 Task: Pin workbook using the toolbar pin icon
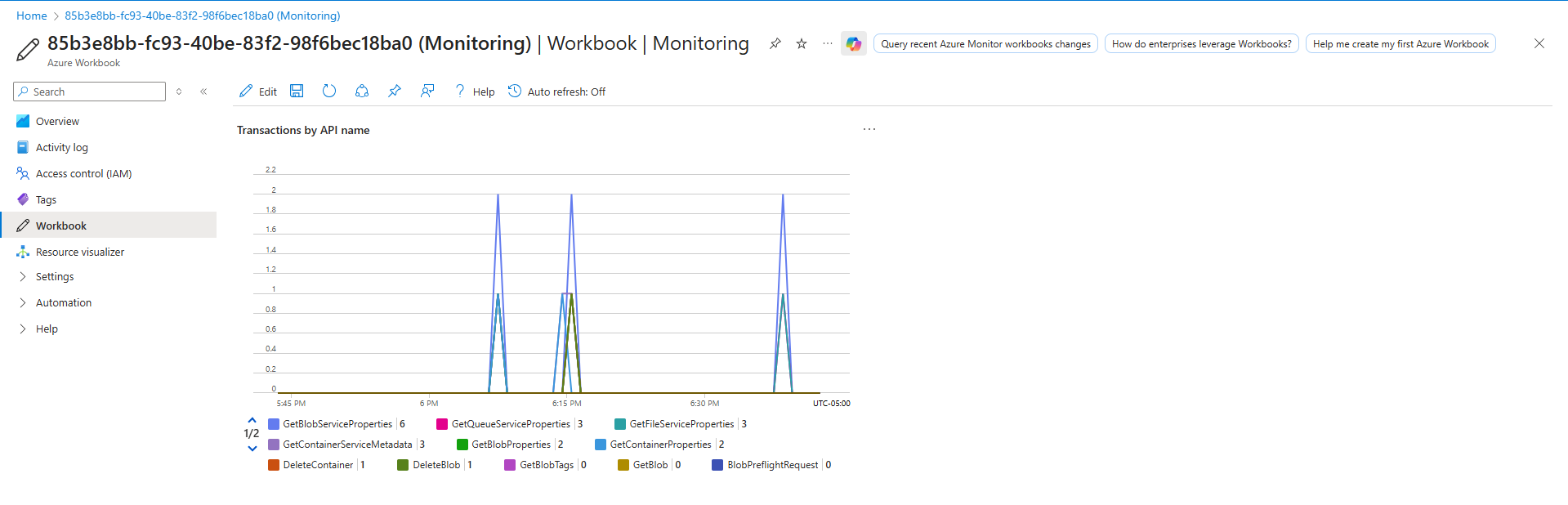point(395,92)
